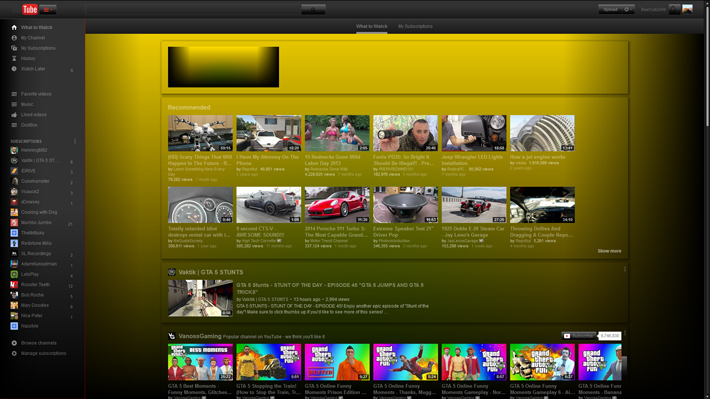Open the Subscriptions options menu in the sidebar
Viewport: 710px width, 399px height.
click(75, 141)
